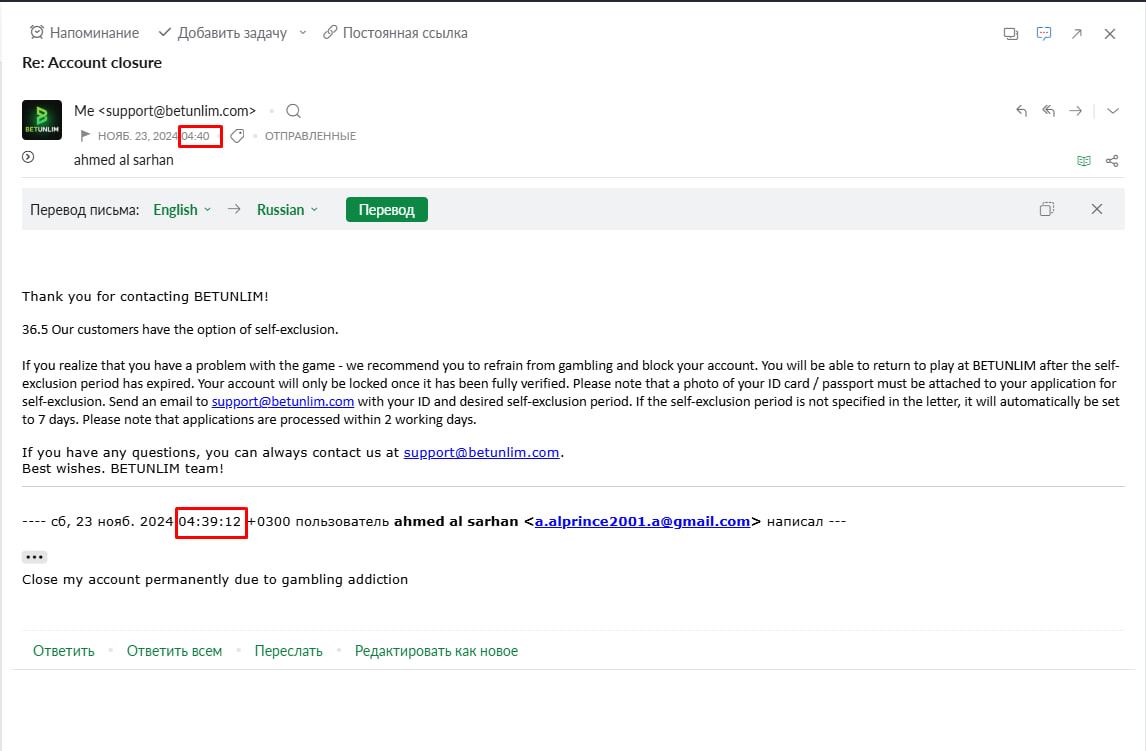Click the reply arrow icon

click(1021, 111)
